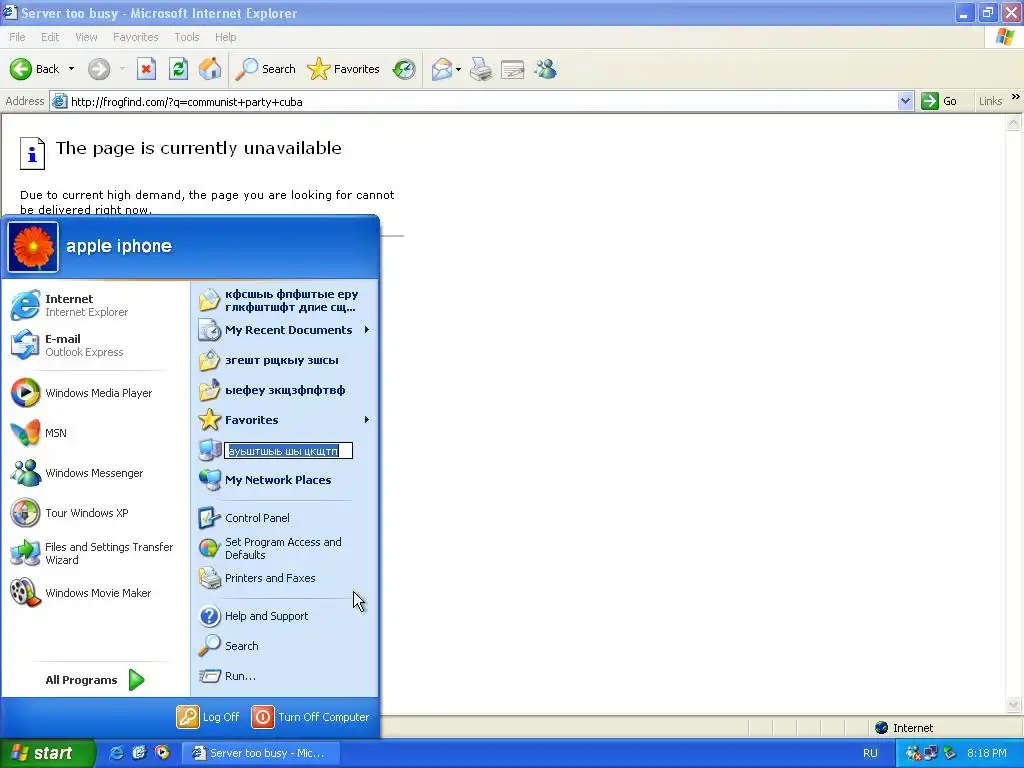1024x768 pixels.
Task: Open the View menu
Action: coord(86,37)
